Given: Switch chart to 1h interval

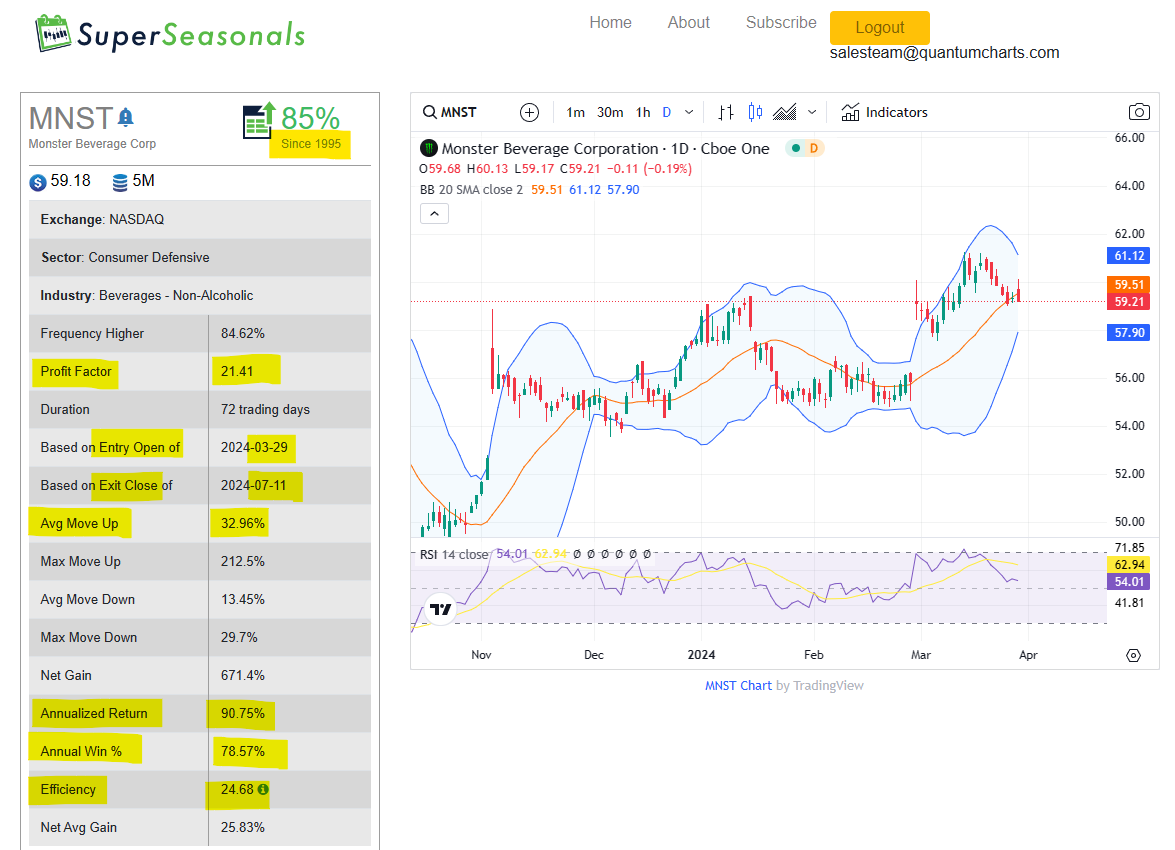Looking at the screenshot, I should click(x=643, y=112).
